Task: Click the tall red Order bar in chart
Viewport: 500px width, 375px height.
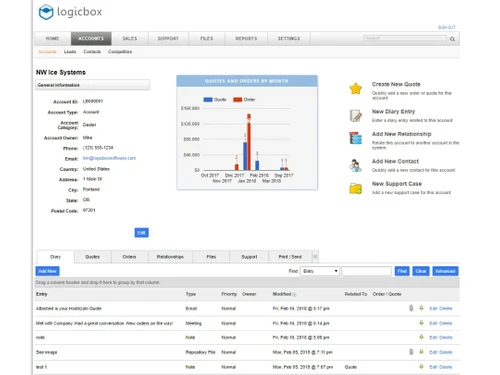Action: pos(249,142)
